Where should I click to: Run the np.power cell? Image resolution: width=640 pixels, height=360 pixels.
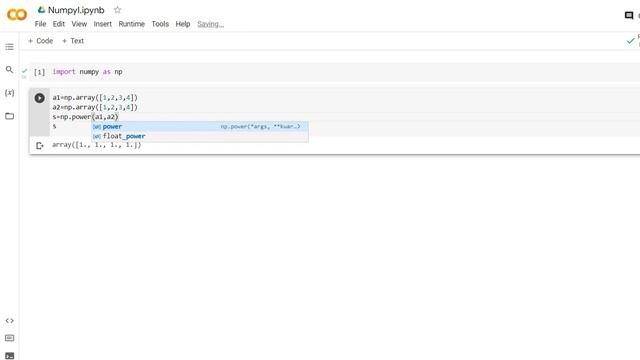(40, 98)
